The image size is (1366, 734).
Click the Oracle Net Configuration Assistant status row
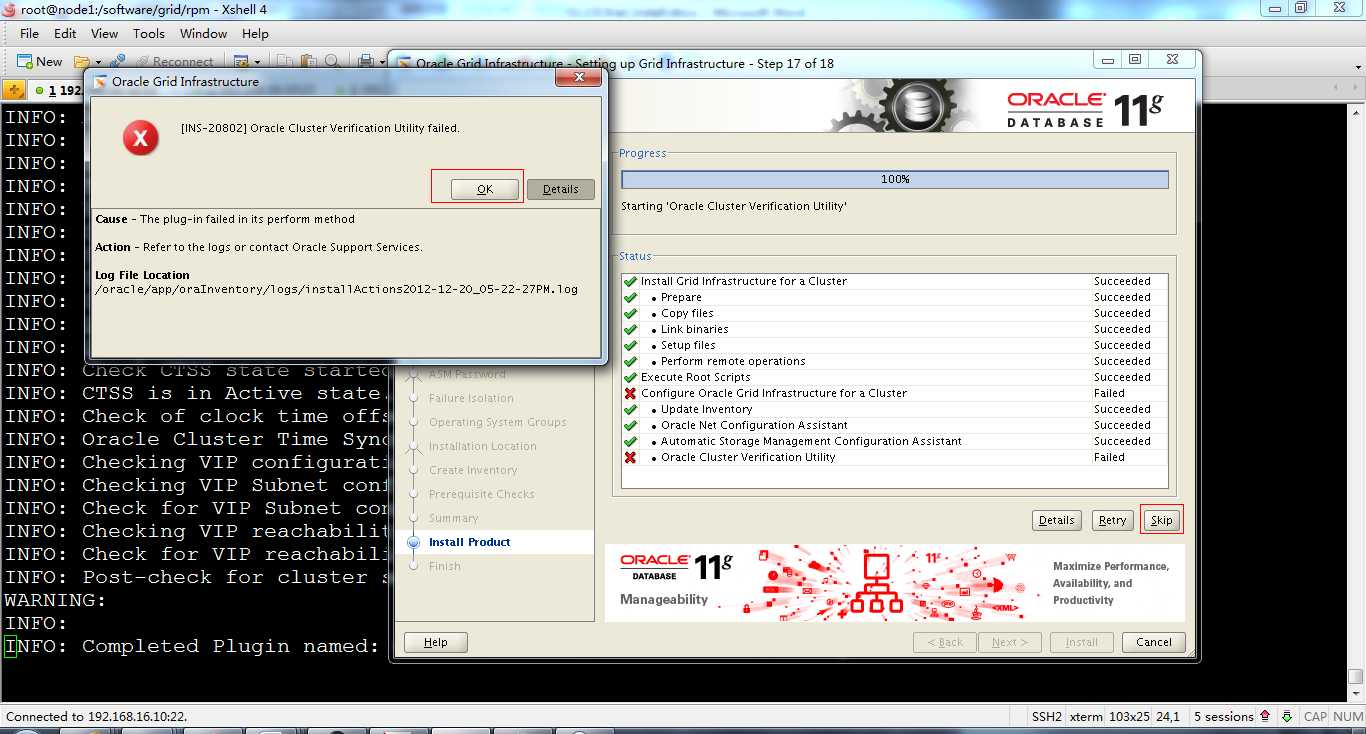(894, 425)
